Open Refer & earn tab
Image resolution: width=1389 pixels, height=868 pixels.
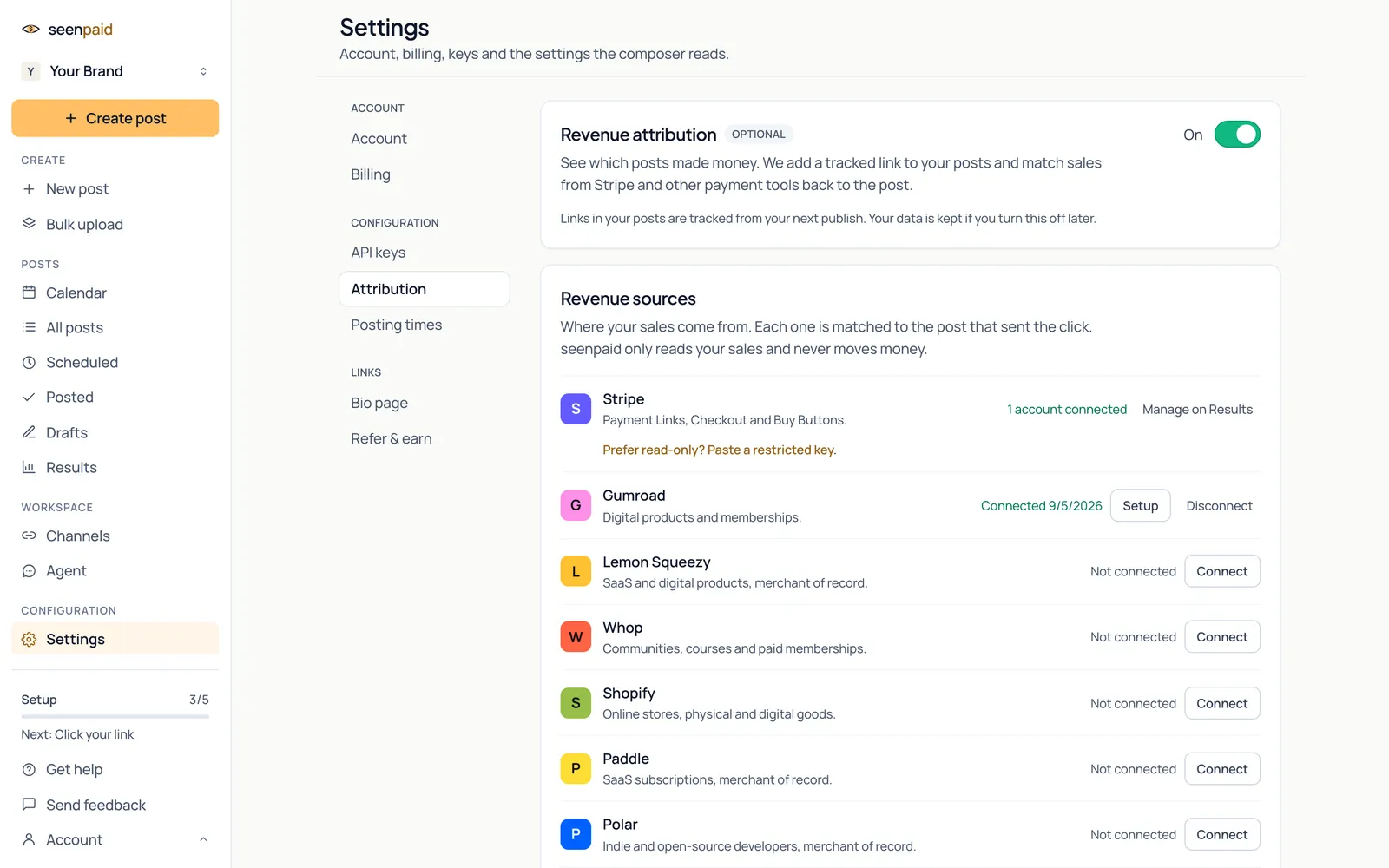tap(391, 438)
